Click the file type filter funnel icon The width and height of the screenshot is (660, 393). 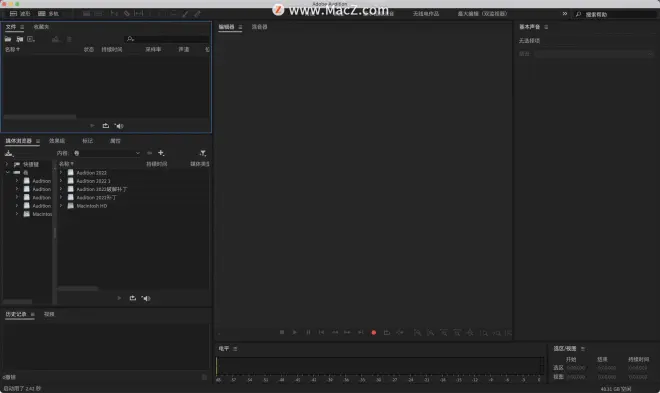(x=202, y=153)
